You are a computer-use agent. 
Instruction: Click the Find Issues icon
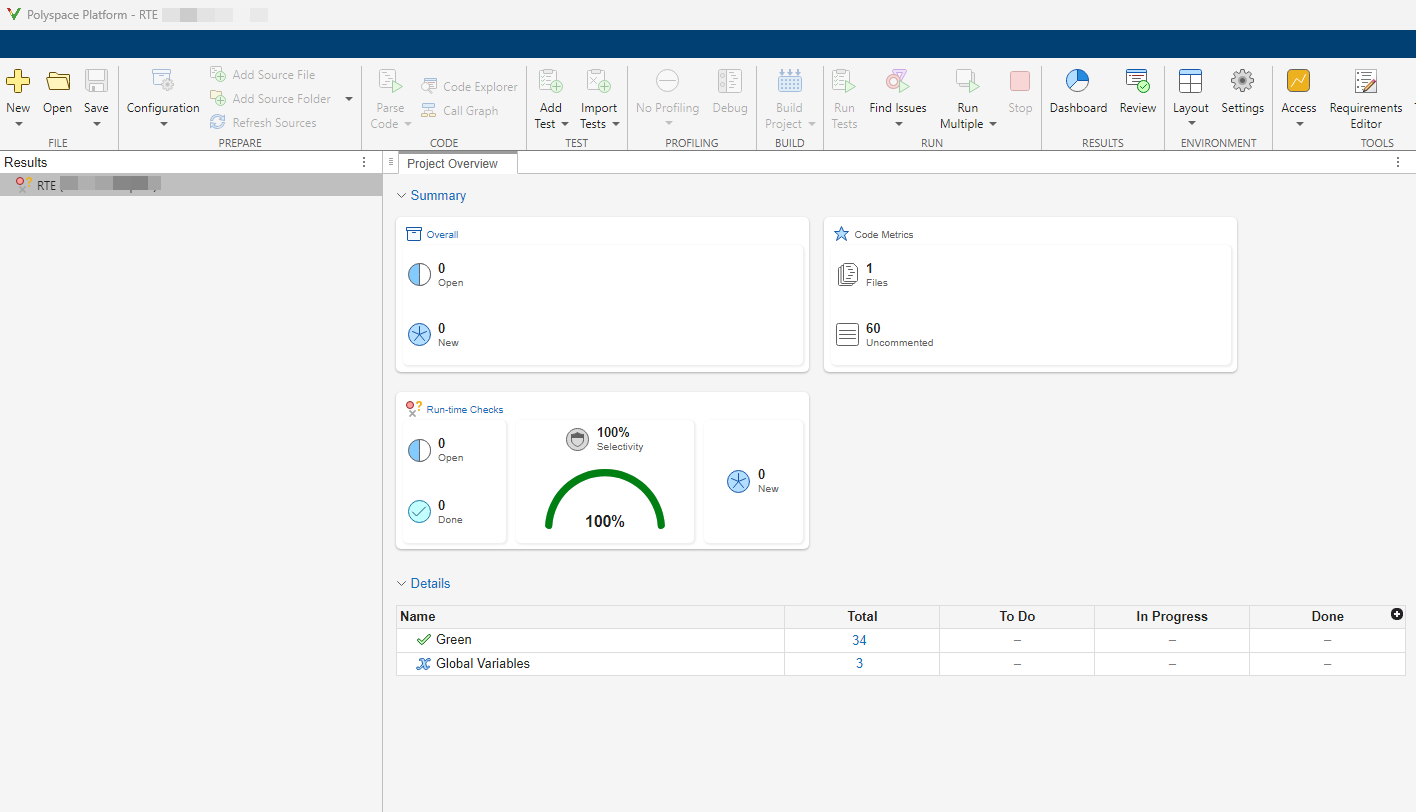click(897, 82)
